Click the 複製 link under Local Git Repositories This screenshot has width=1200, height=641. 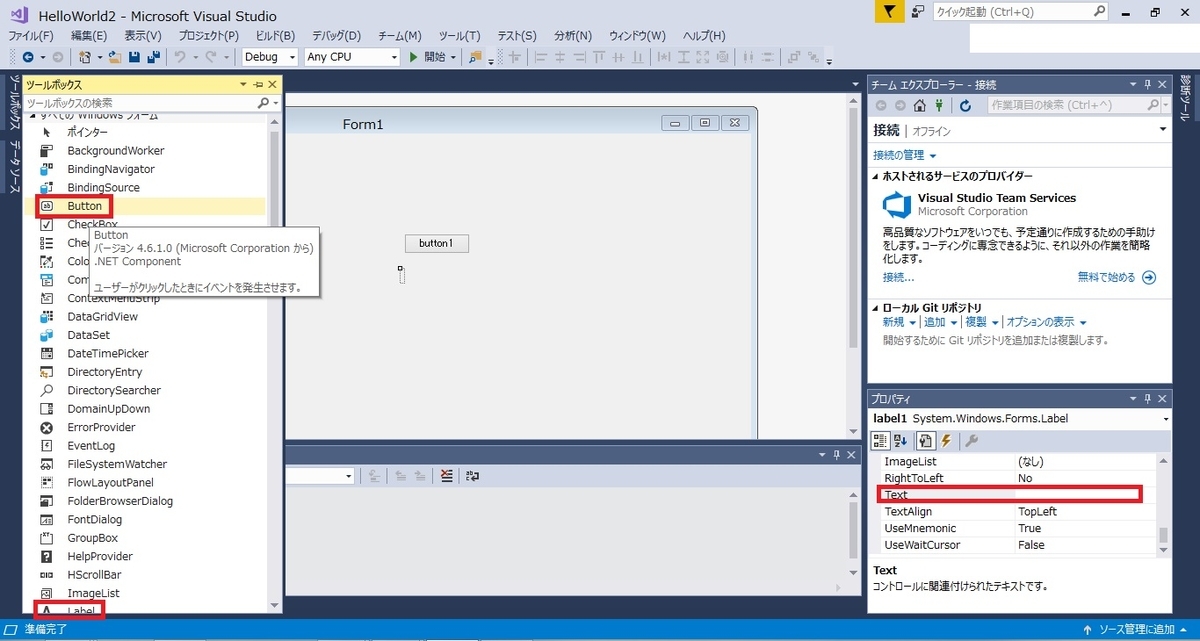pos(975,322)
